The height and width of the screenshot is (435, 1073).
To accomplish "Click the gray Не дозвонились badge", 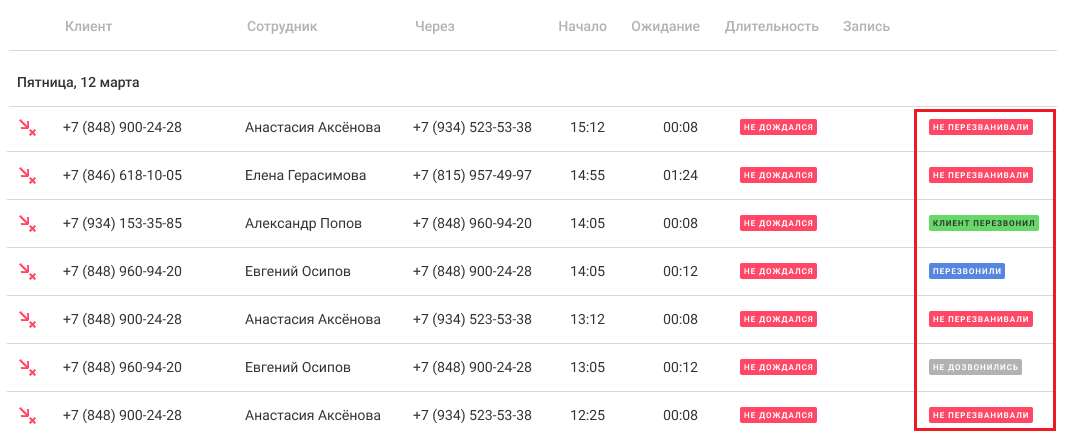I will click(x=975, y=367).
